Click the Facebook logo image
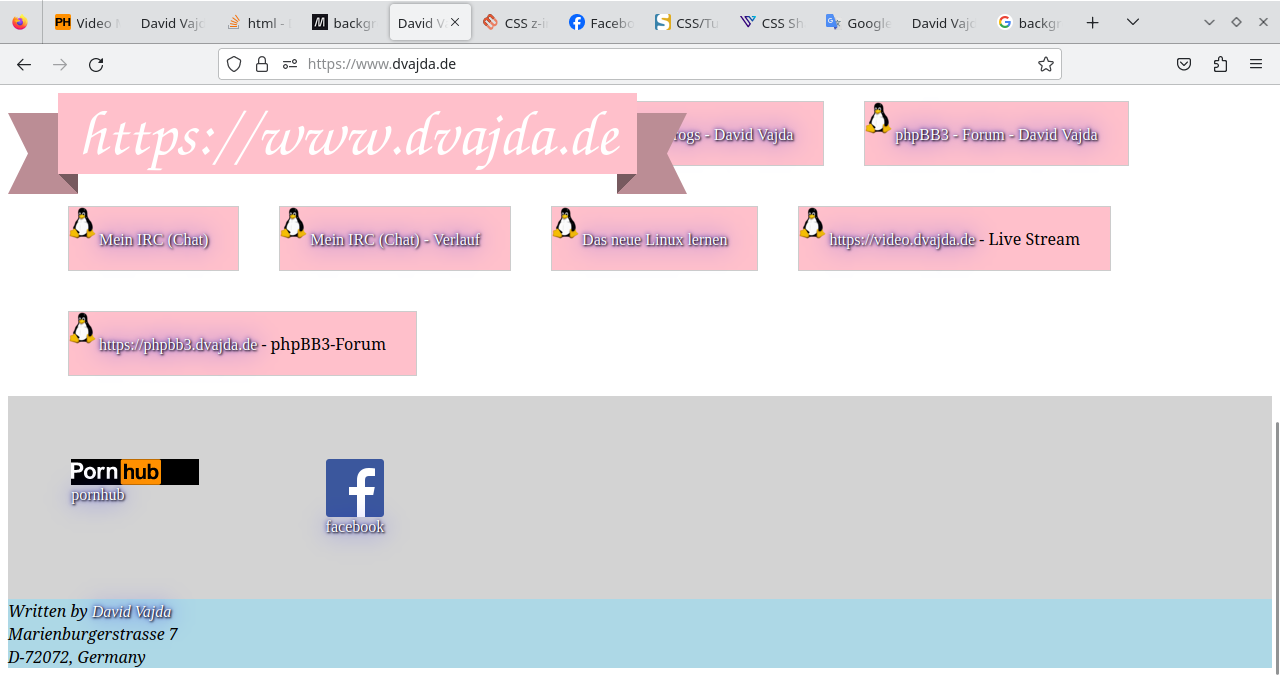 click(354, 488)
